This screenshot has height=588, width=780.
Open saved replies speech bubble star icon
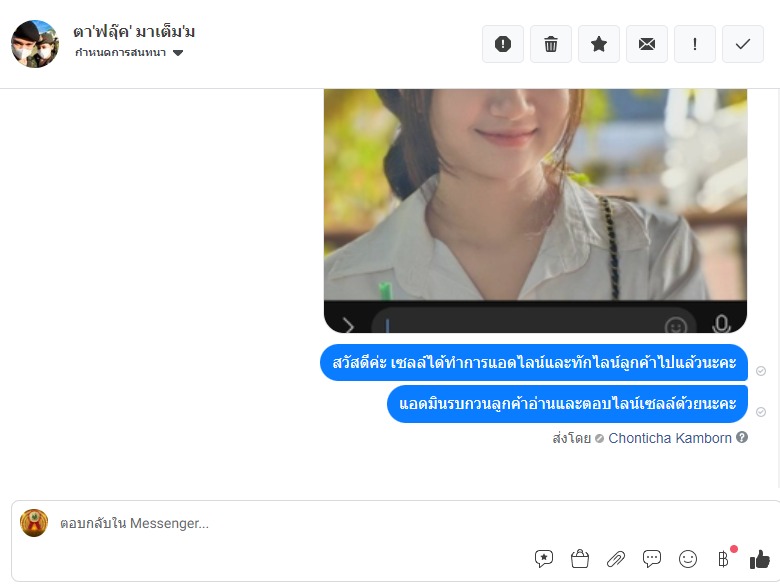coord(544,559)
